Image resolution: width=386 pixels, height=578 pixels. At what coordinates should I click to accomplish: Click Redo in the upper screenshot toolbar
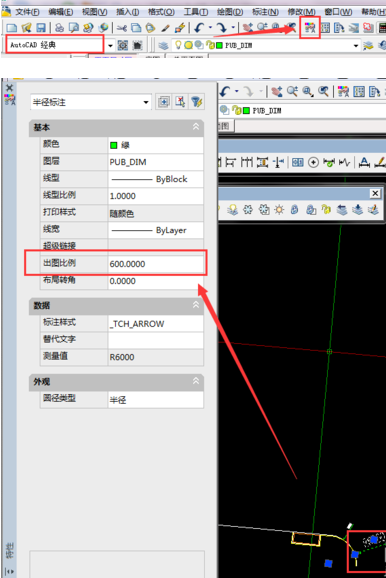(221, 28)
